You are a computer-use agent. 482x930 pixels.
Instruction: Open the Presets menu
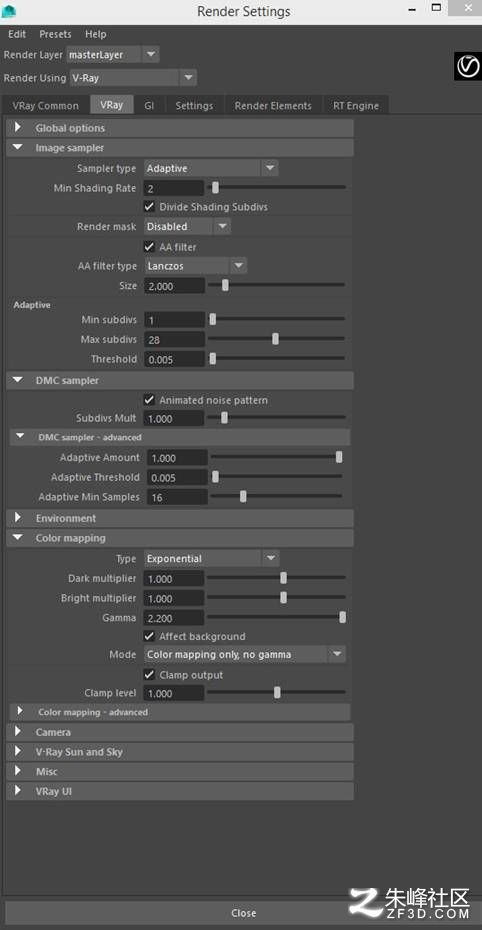[x=55, y=34]
